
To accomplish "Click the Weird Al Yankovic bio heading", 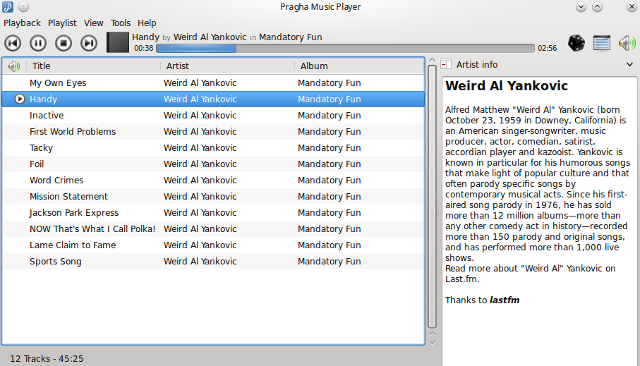I will tap(507, 86).
